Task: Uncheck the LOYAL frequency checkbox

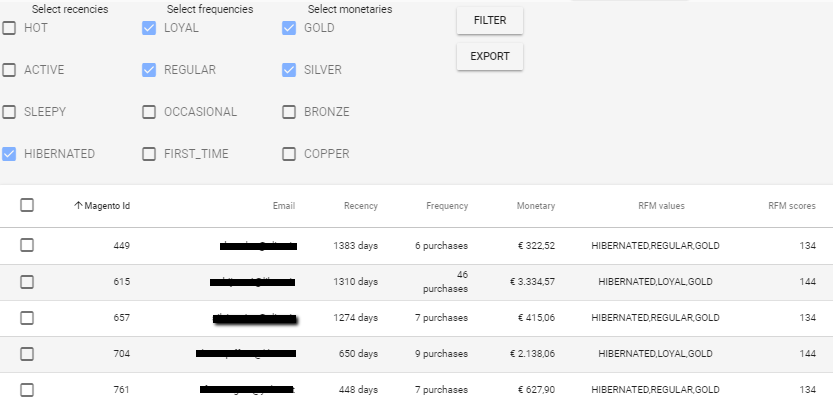Action: click(149, 28)
